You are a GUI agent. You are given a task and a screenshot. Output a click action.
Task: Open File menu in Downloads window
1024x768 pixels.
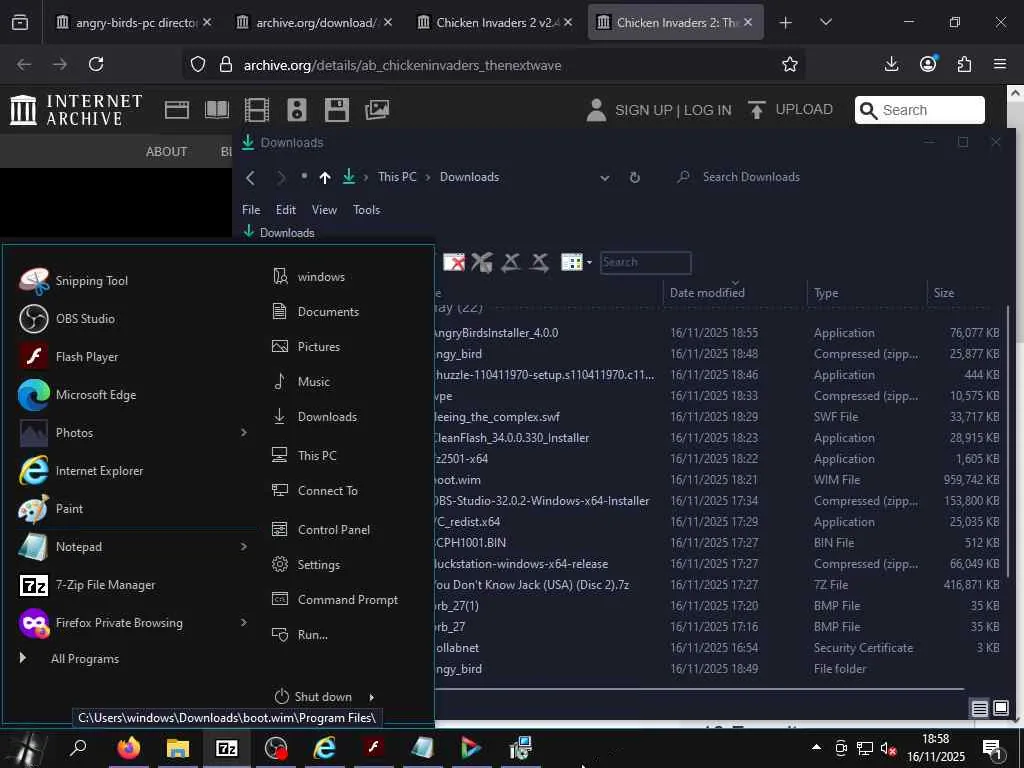tap(251, 210)
